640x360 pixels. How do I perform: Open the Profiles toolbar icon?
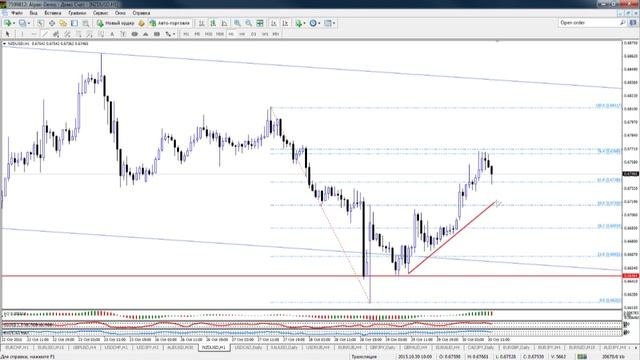(x=22, y=23)
